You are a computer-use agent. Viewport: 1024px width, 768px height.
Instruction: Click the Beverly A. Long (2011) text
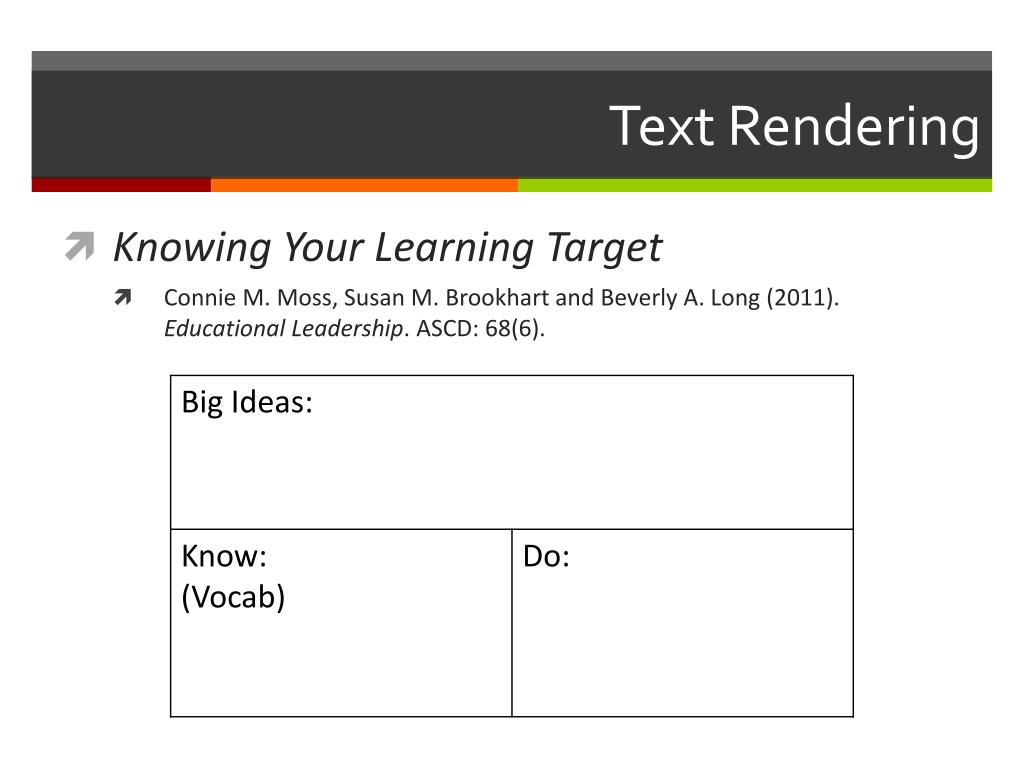(x=719, y=298)
